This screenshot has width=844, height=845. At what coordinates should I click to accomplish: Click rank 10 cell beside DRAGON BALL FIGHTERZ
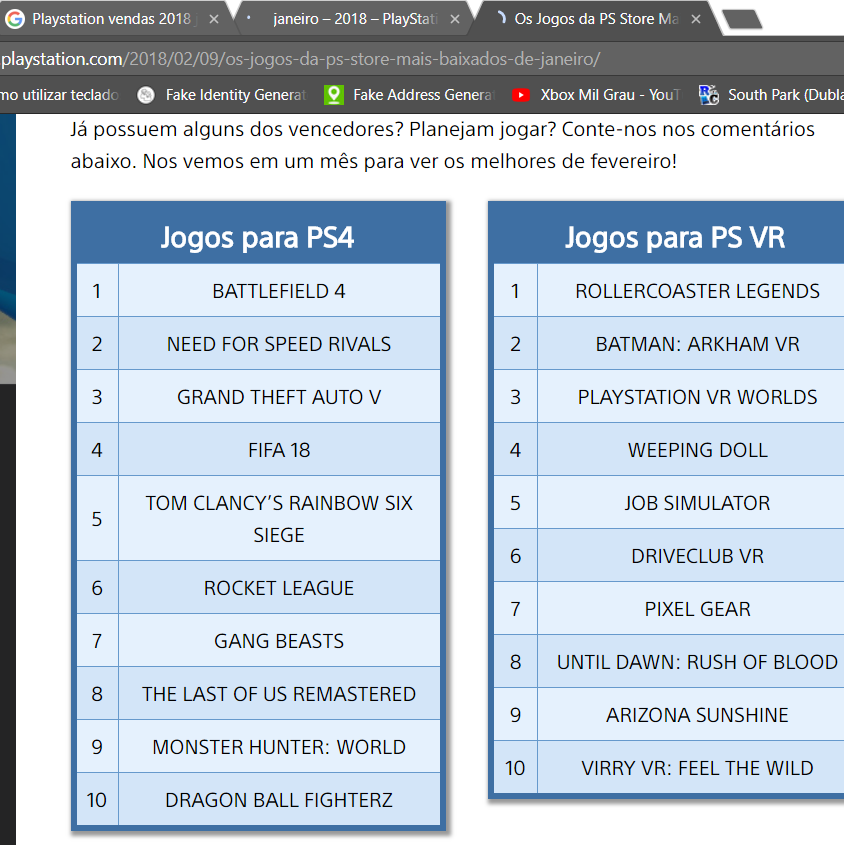pos(97,800)
